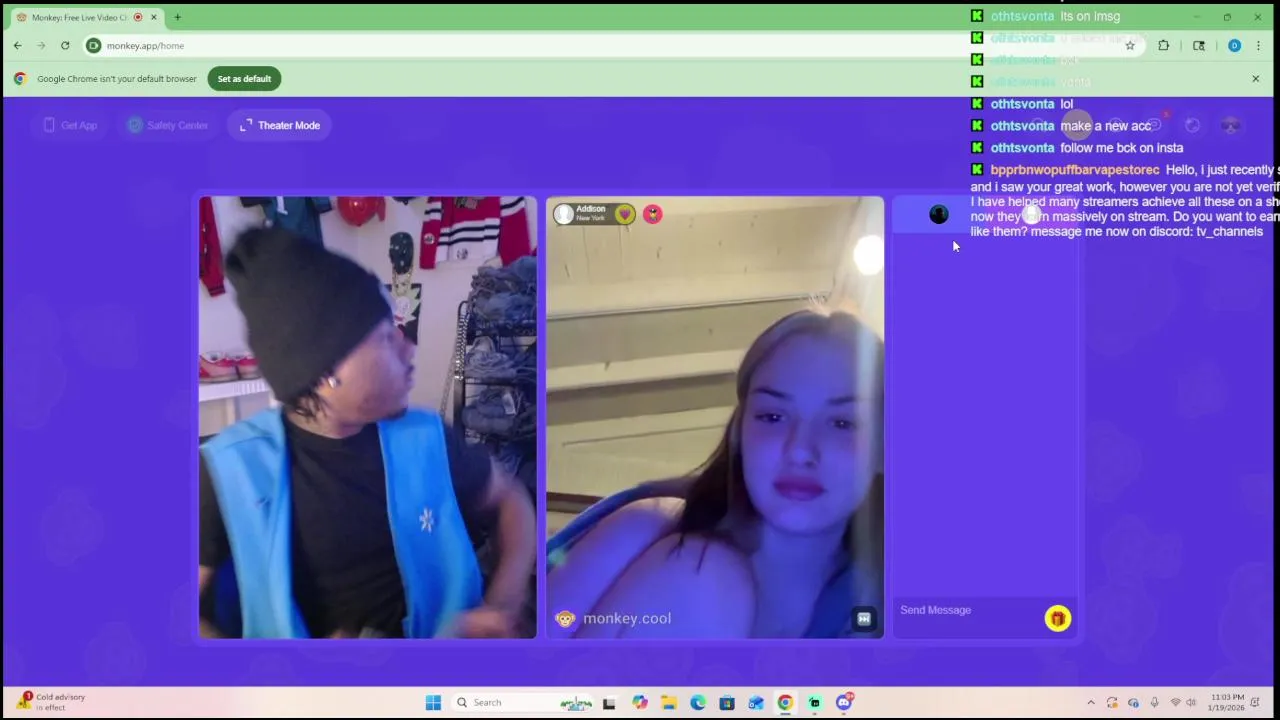This screenshot has height=720, width=1280.
Task: Focus the Send Message field
Action: click(x=967, y=610)
